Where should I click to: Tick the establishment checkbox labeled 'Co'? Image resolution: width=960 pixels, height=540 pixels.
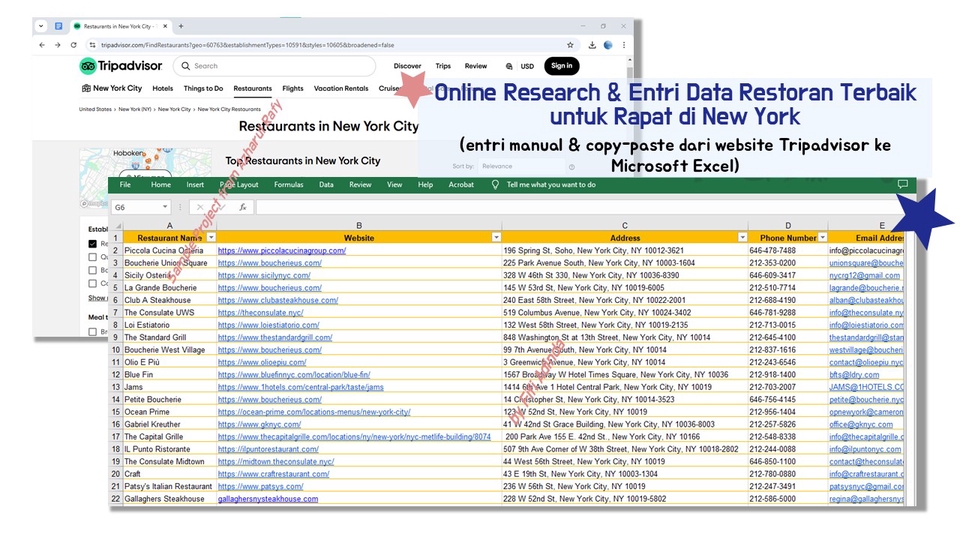coord(92,283)
